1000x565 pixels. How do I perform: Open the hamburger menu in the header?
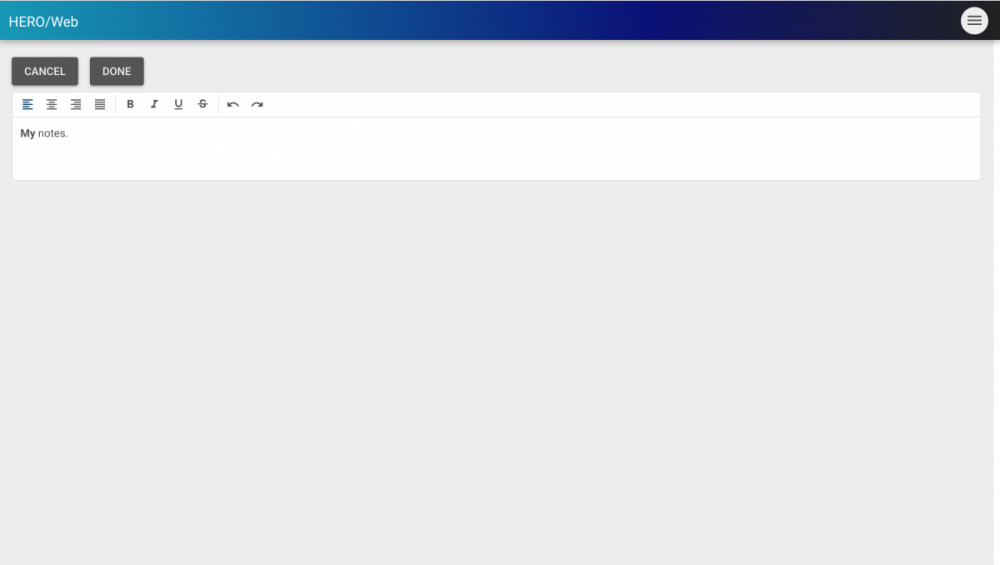pyautogui.click(x=974, y=21)
